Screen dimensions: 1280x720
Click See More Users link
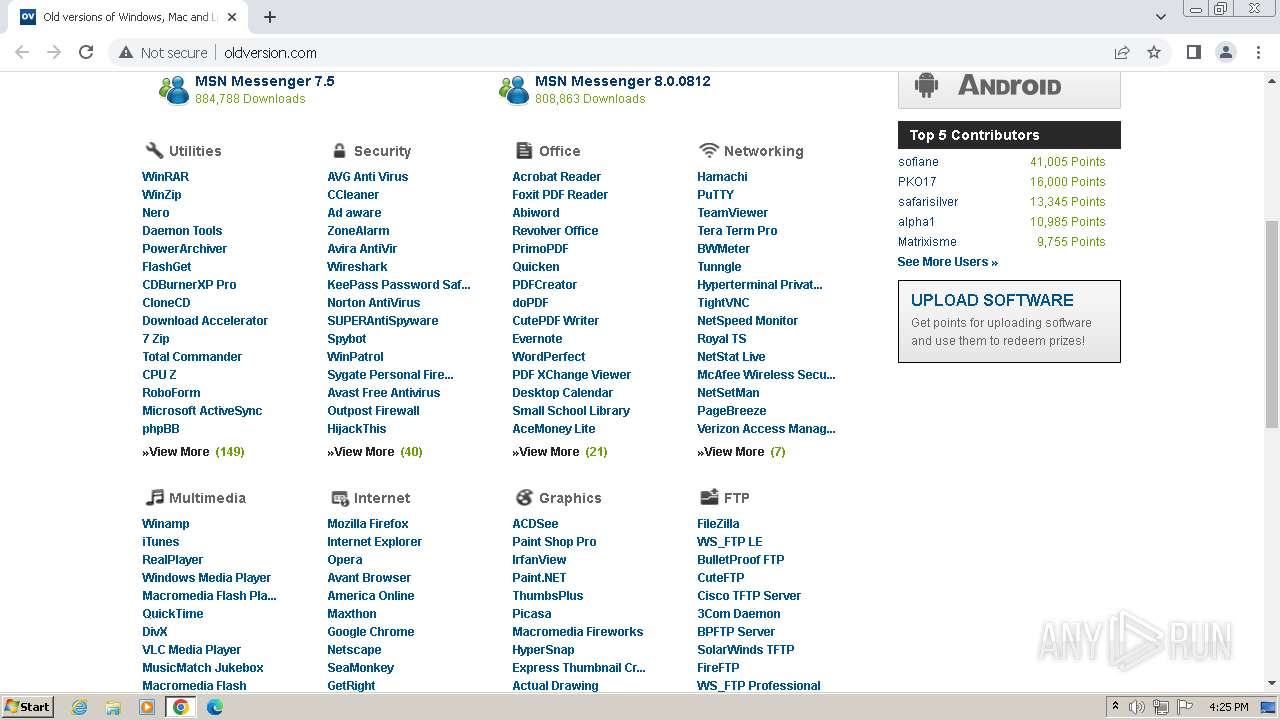point(948,262)
